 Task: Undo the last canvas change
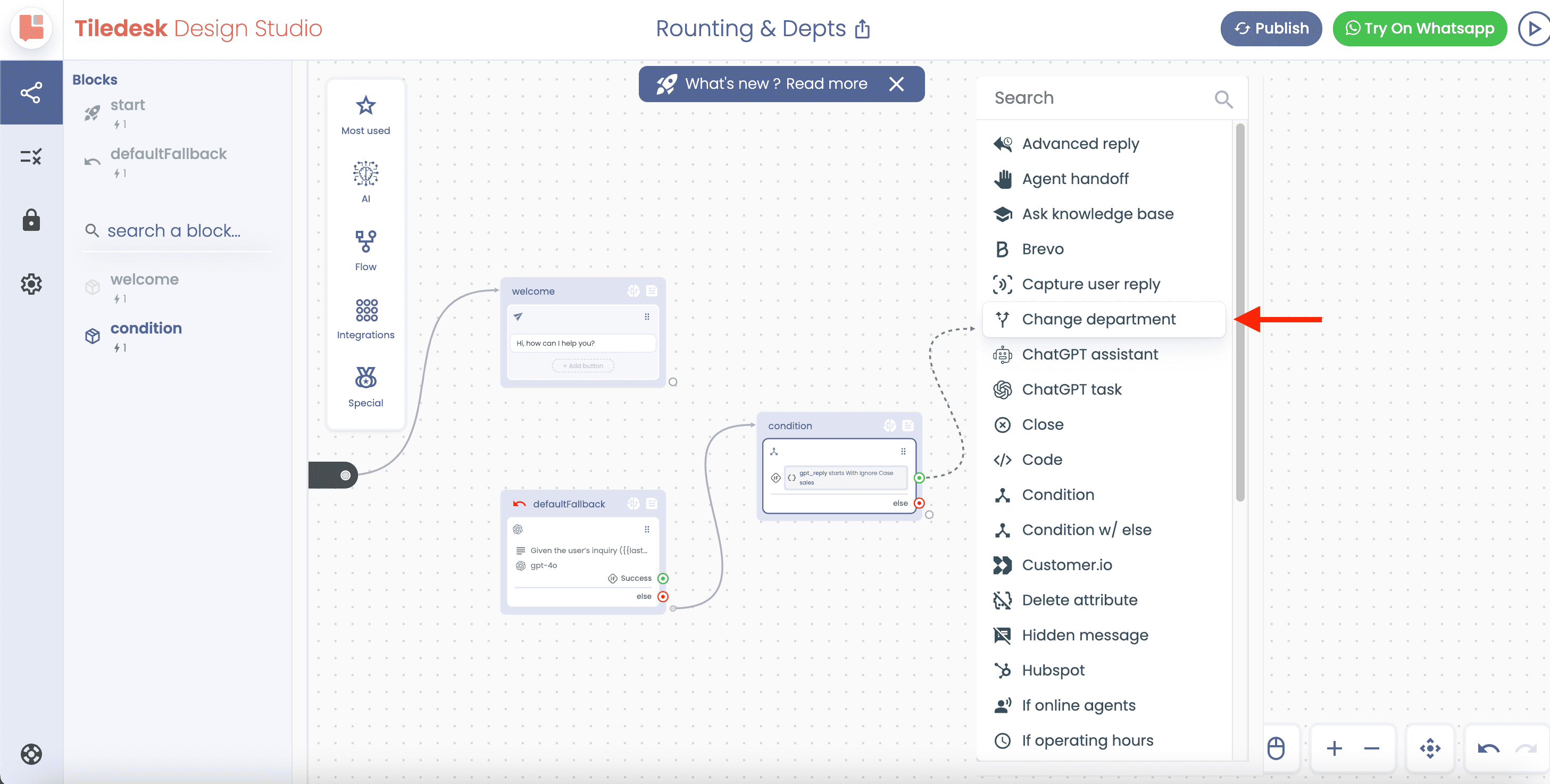coord(1489,748)
